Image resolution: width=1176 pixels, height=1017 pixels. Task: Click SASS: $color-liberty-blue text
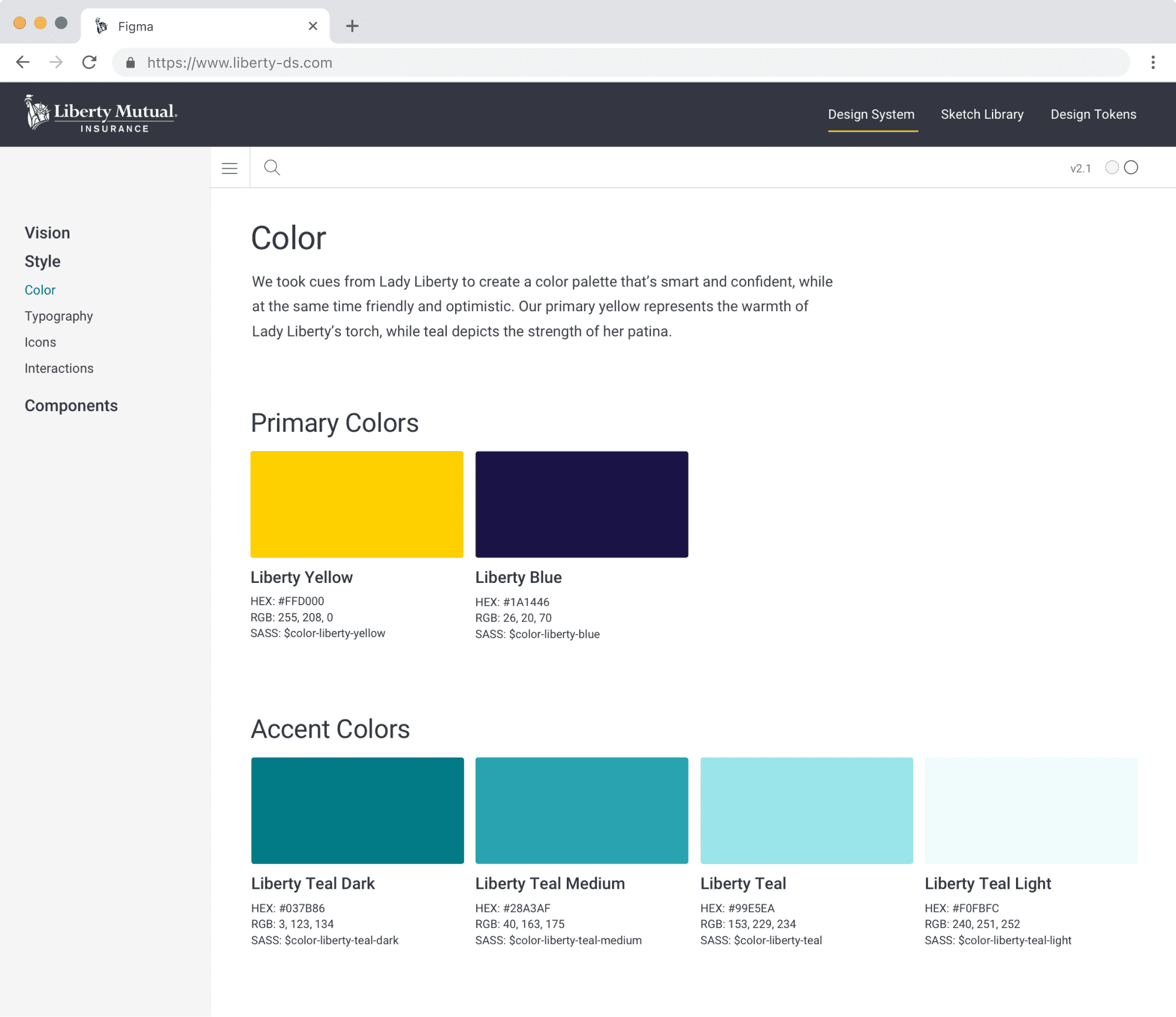tap(537, 634)
